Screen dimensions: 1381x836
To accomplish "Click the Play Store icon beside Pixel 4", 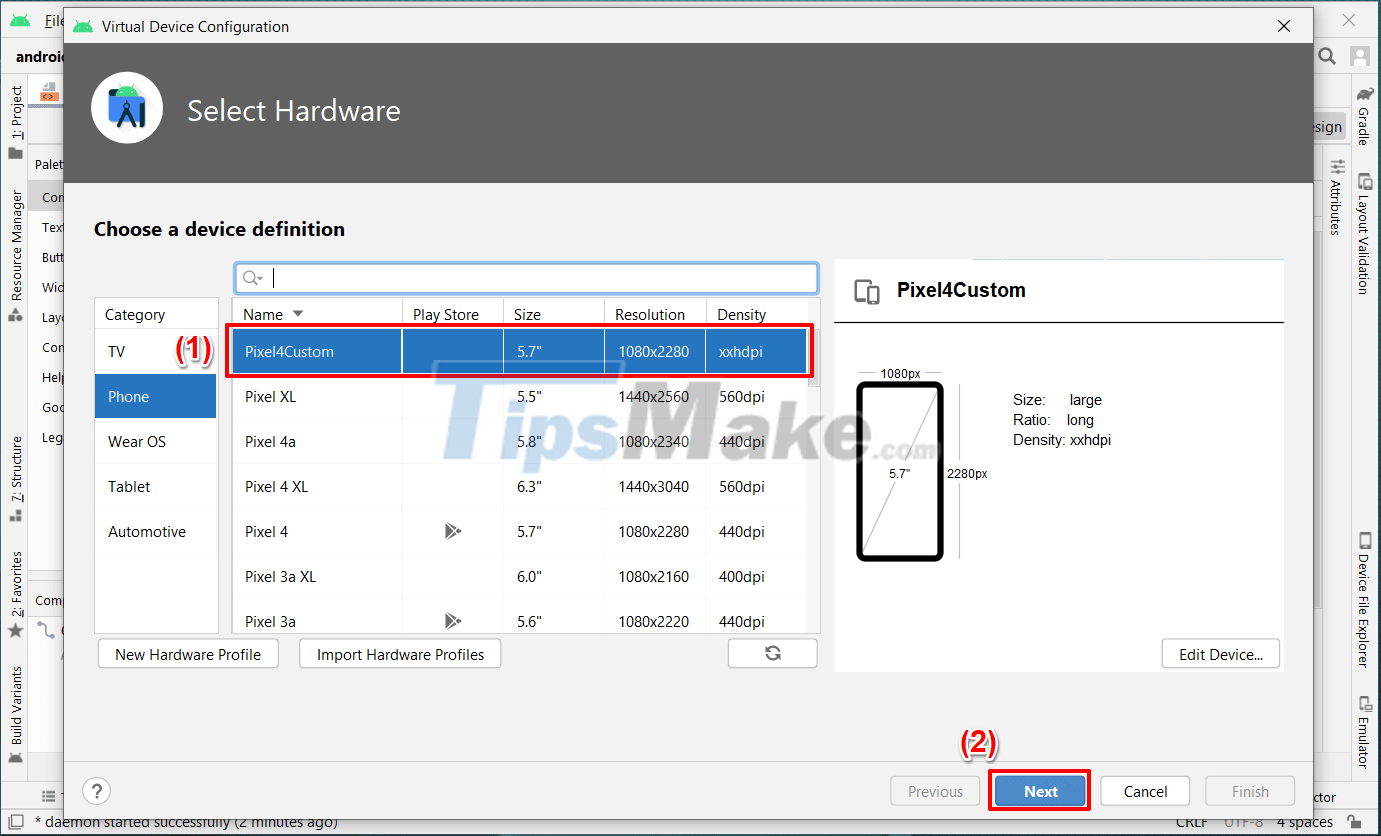I will [x=453, y=531].
